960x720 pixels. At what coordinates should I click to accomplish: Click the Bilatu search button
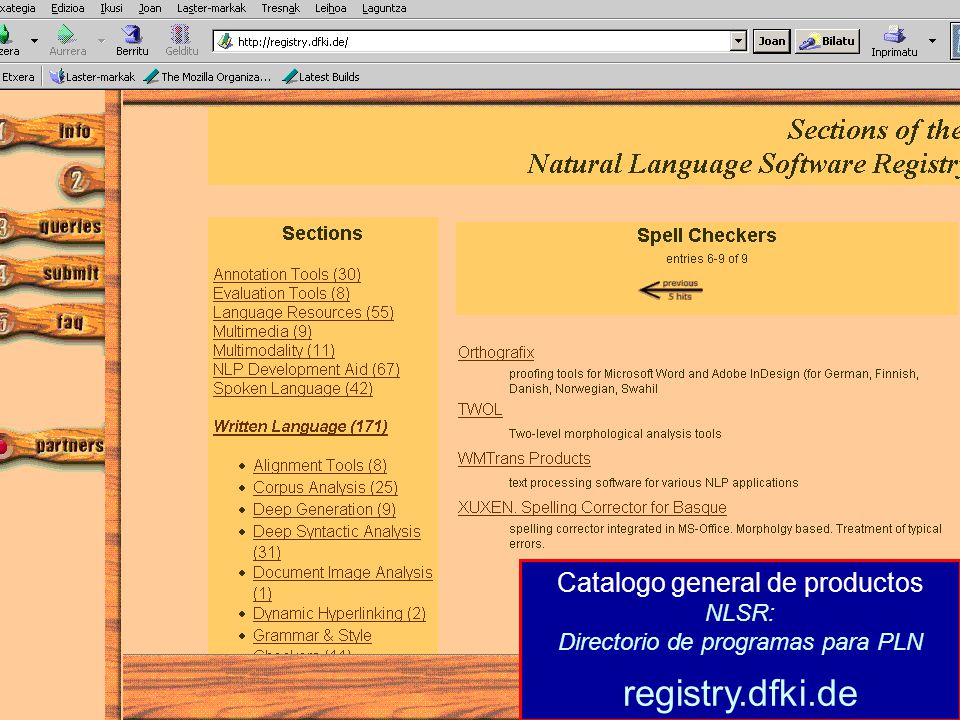(x=827, y=42)
